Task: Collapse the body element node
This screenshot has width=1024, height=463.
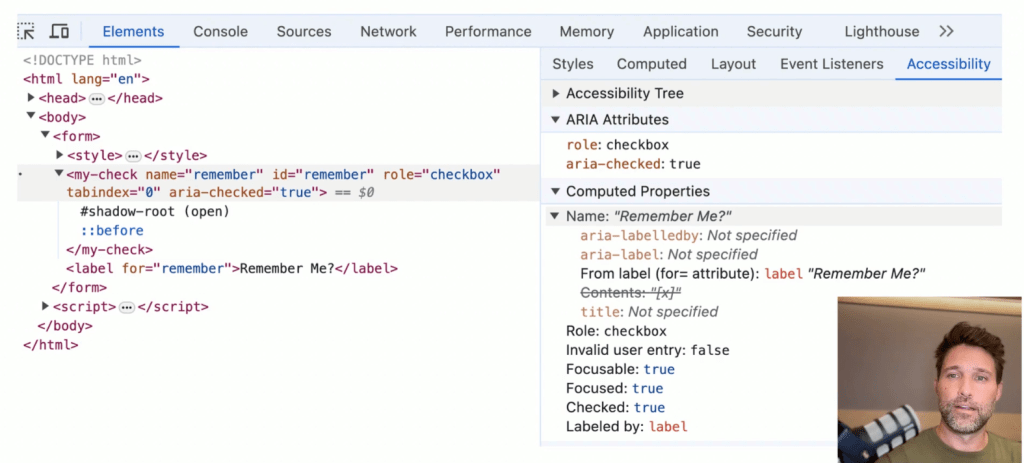Action: [x=30, y=116]
